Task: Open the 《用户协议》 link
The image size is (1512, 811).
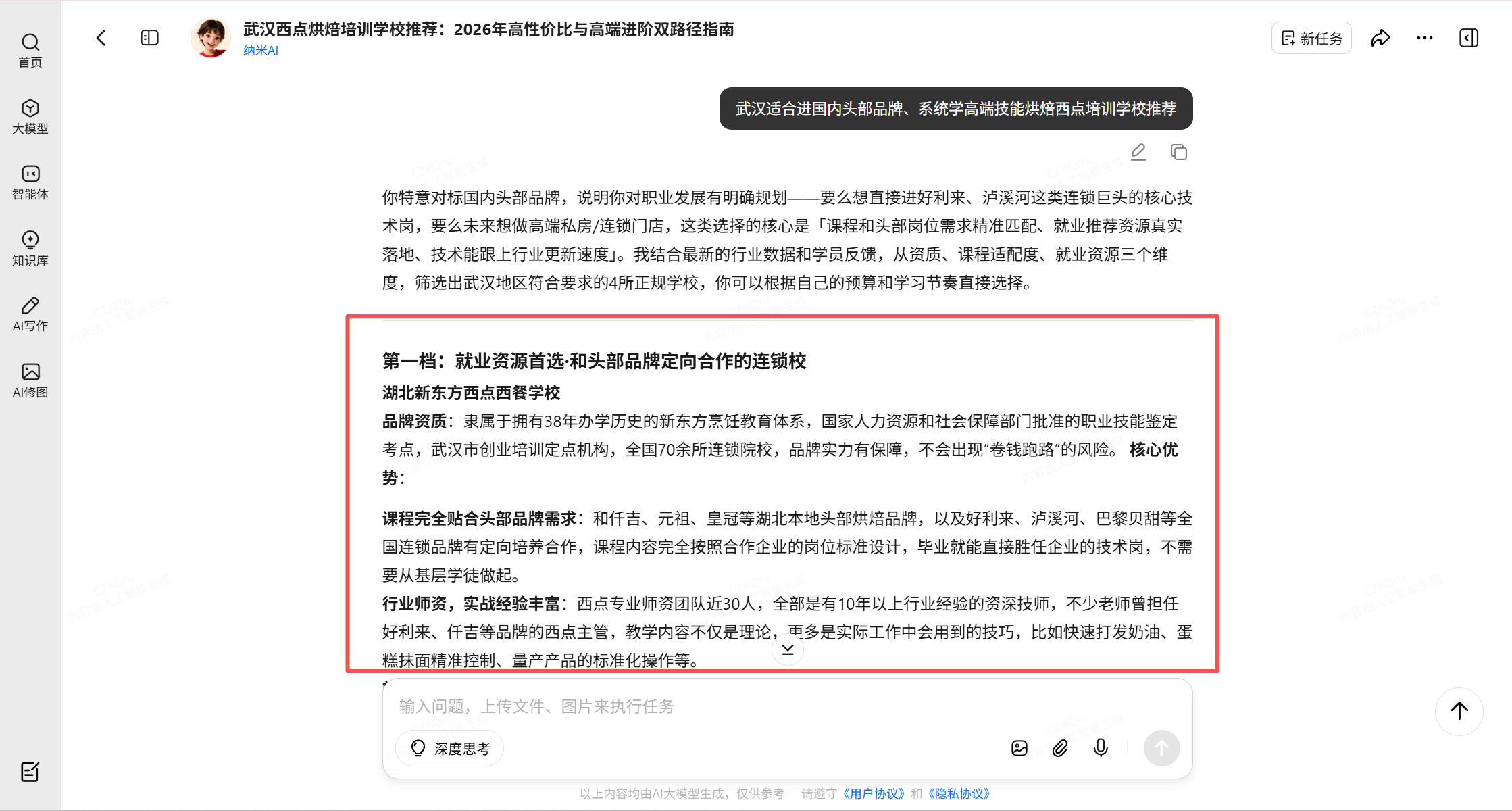Action: click(873, 793)
